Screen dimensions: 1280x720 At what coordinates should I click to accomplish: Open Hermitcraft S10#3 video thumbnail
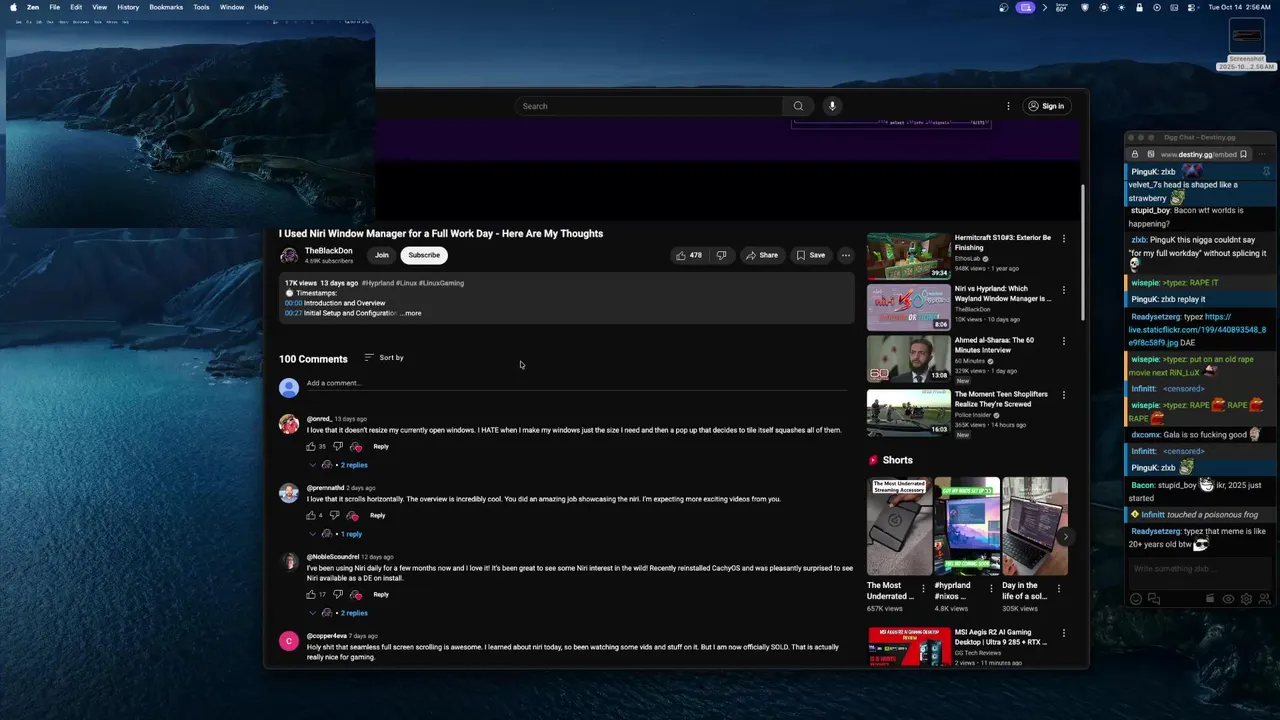pos(909,256)
